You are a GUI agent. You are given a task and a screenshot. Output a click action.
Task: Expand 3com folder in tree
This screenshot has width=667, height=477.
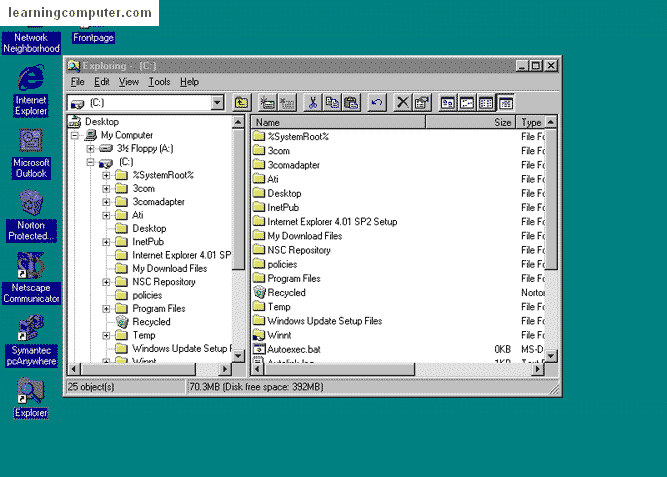(106, 189)
